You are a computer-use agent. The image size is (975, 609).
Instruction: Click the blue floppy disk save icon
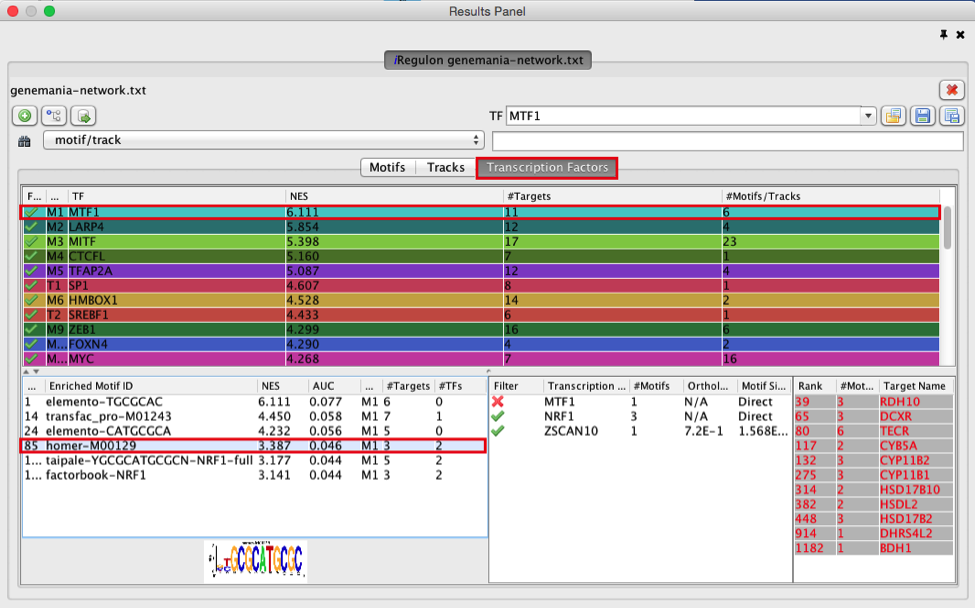(923, 116)
